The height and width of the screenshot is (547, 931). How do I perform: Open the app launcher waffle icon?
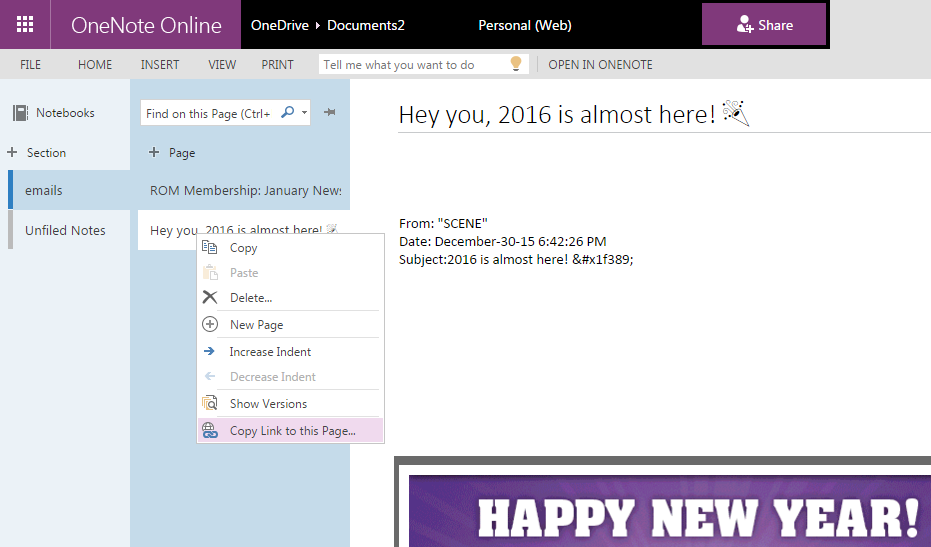point(25,24)
